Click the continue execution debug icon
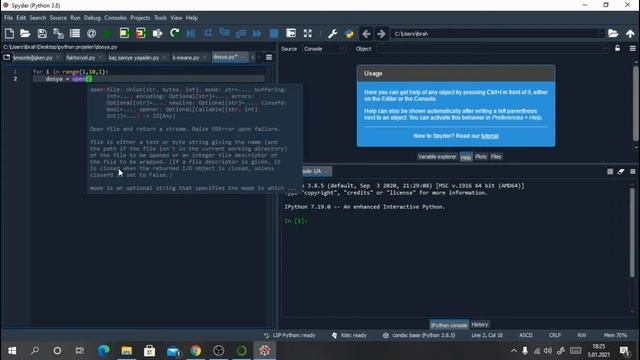640x360 pixels. coord(257,33)
